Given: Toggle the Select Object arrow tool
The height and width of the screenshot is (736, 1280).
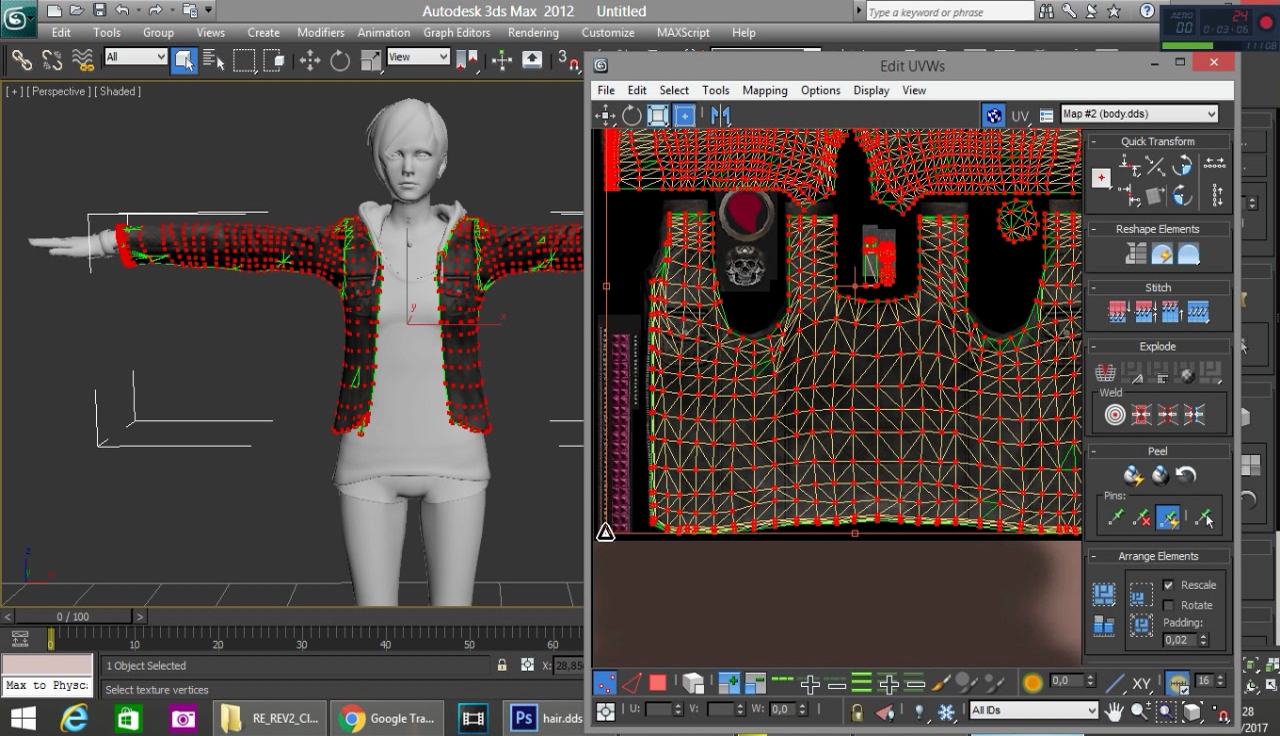Looking at the screenshot, I should 184,61.
